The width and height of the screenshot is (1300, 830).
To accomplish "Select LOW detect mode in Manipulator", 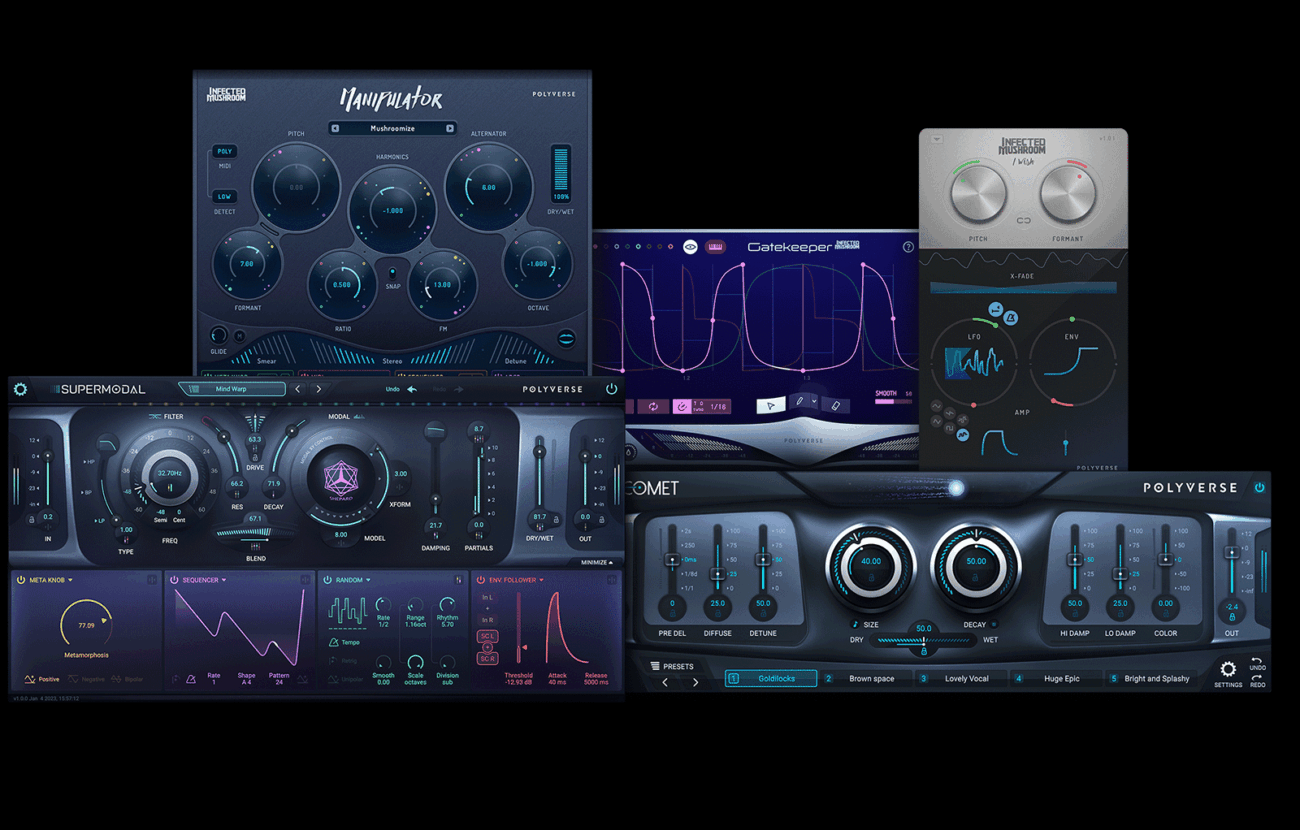I will click(224, 197).
